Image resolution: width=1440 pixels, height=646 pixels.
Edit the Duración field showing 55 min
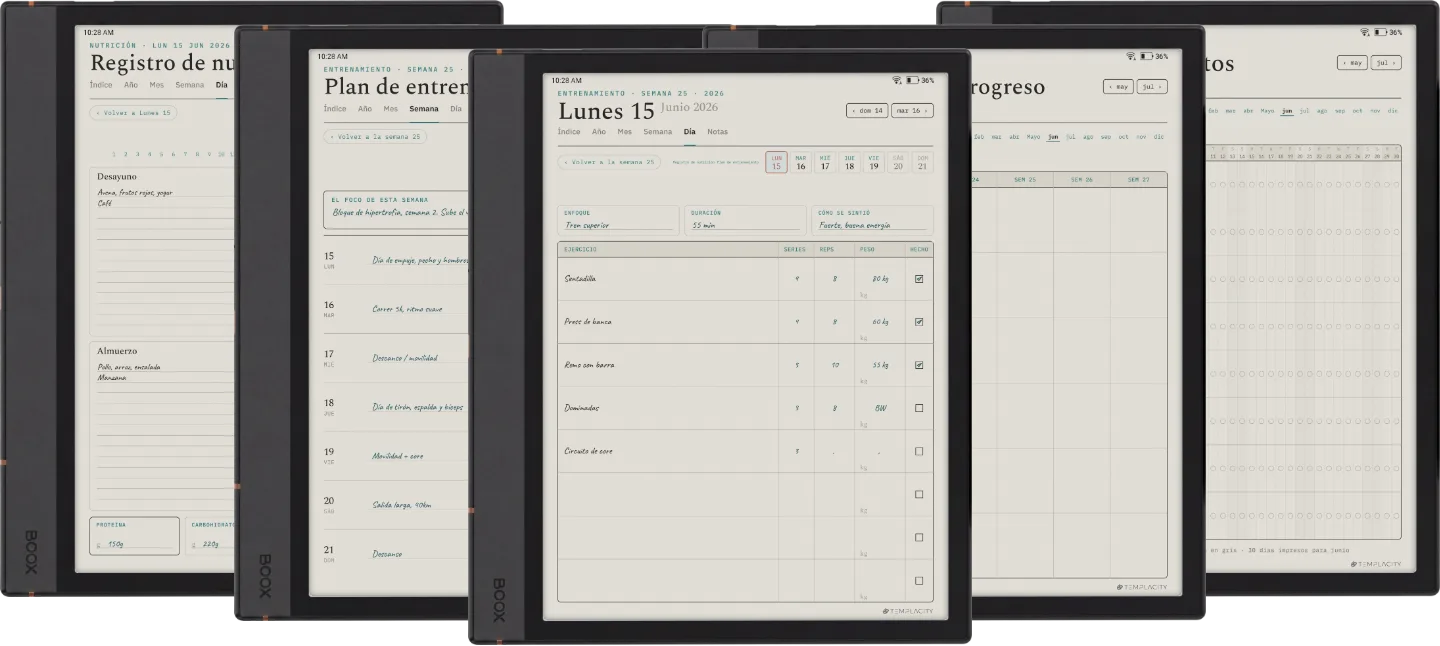745,220
